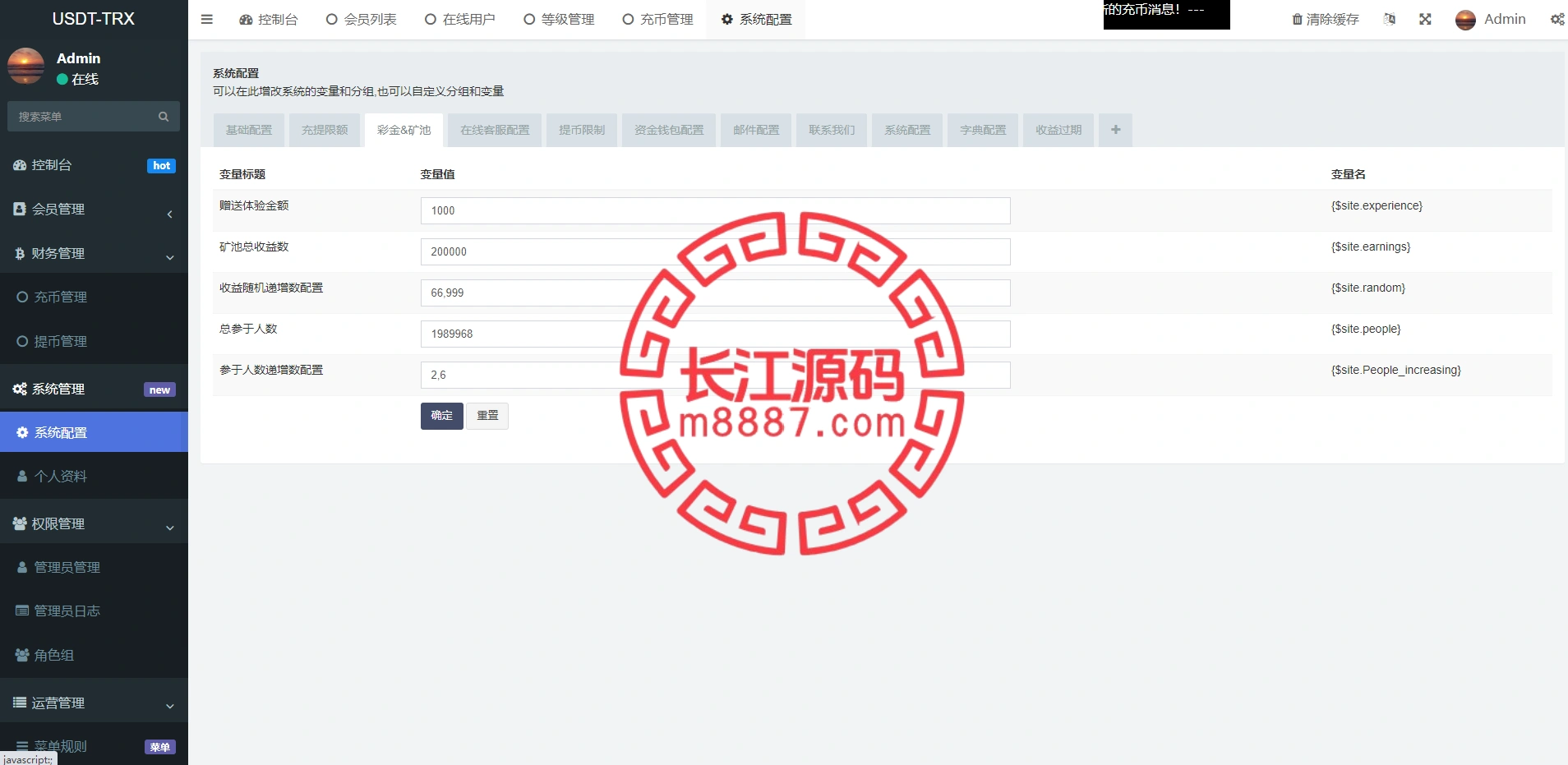This screenshot has height=765, width=1568.
Task: Switch to 会员列表 top tab
Action: 362,20
